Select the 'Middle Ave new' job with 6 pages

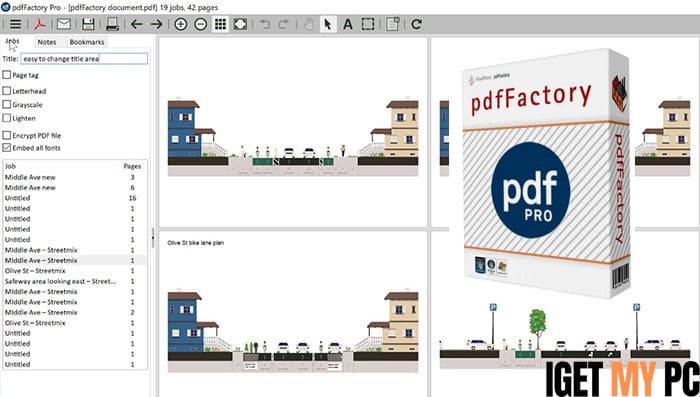click(75, 188)
